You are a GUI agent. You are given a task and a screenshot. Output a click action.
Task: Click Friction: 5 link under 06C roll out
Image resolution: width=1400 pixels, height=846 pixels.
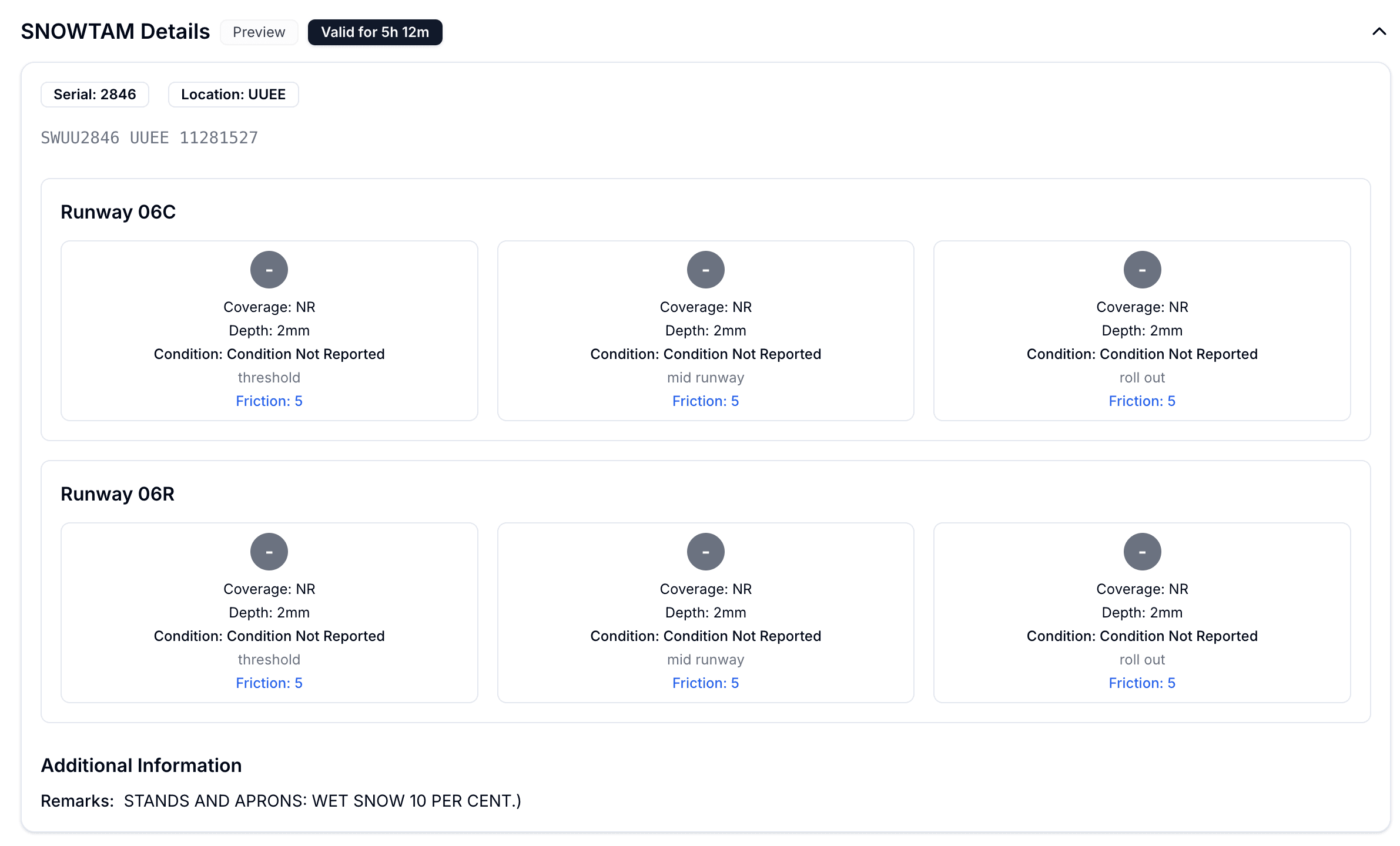click(1142, 401)
